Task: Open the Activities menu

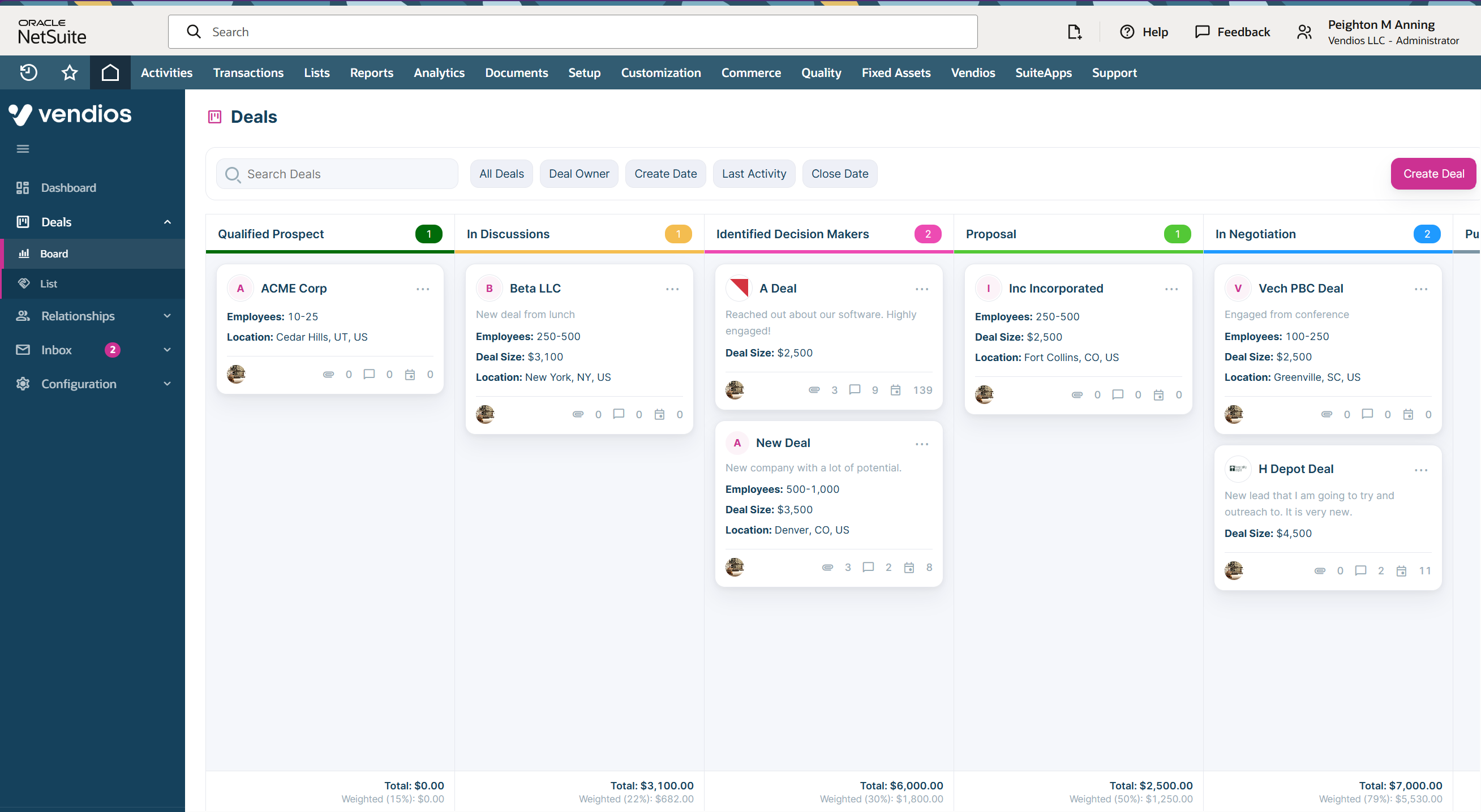Action: (167, 72)
